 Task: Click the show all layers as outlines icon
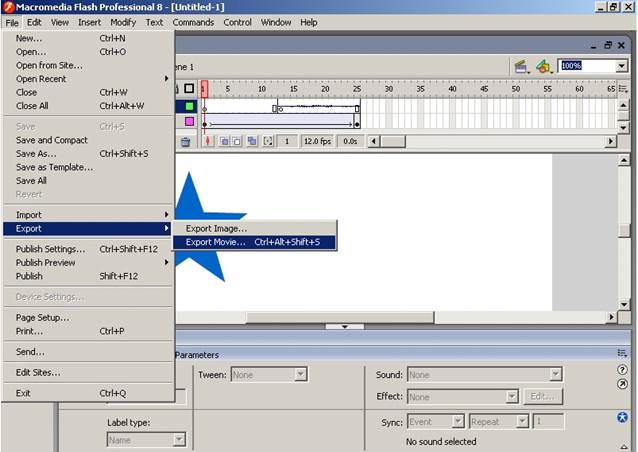[x=189, y=88]
